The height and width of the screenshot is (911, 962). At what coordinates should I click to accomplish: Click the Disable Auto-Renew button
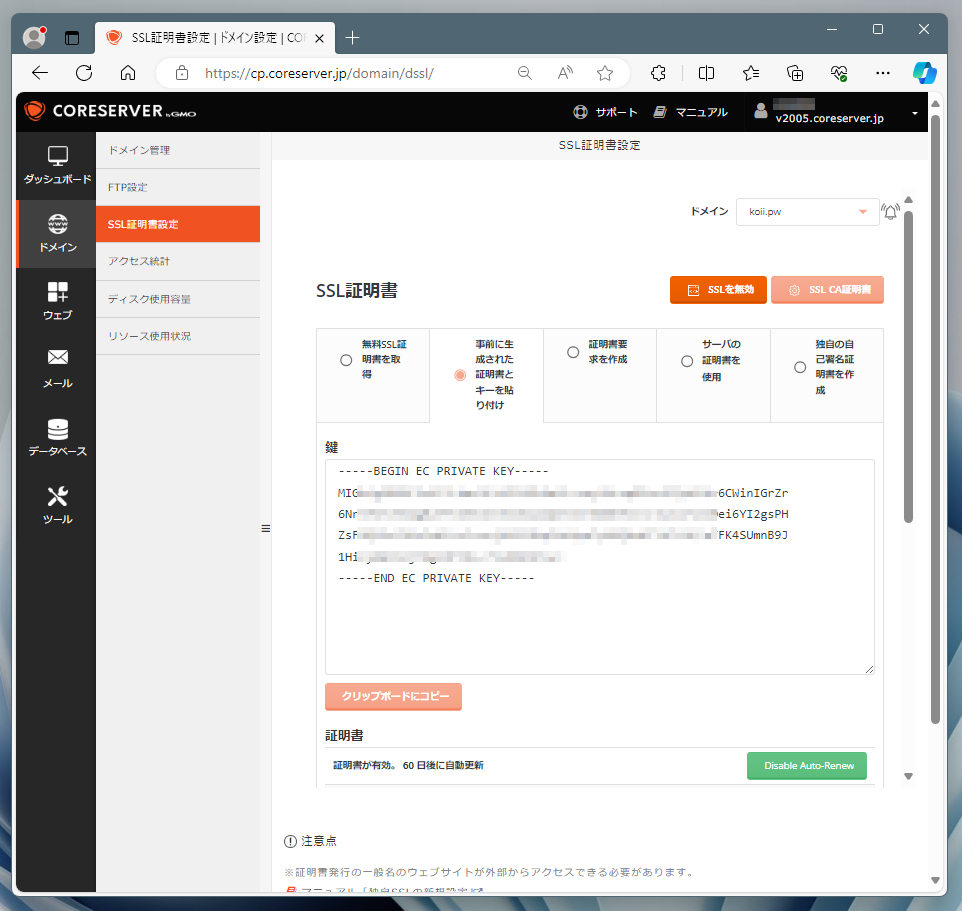[807, 766]
